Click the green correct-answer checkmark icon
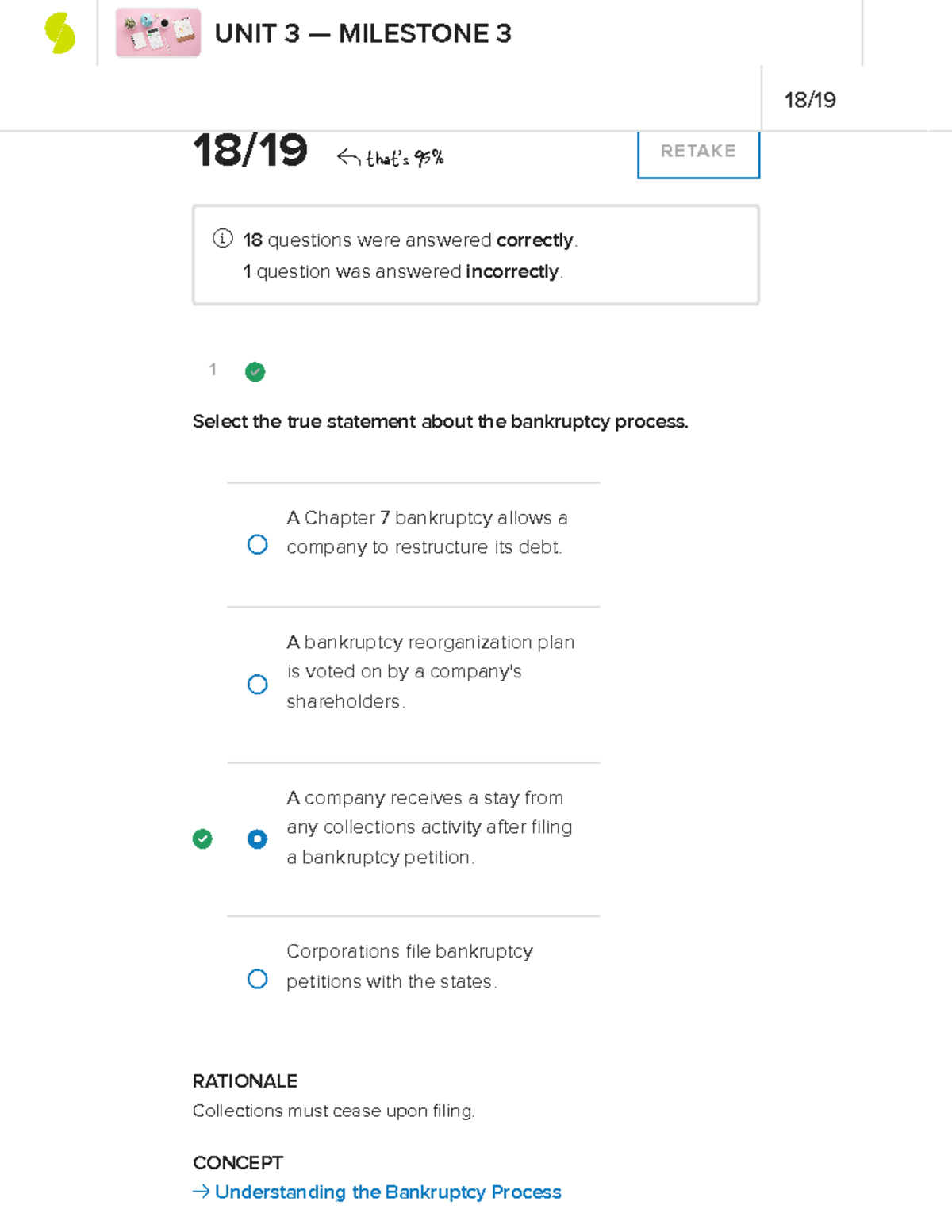952x1232 pixels. tap(202, 839)
